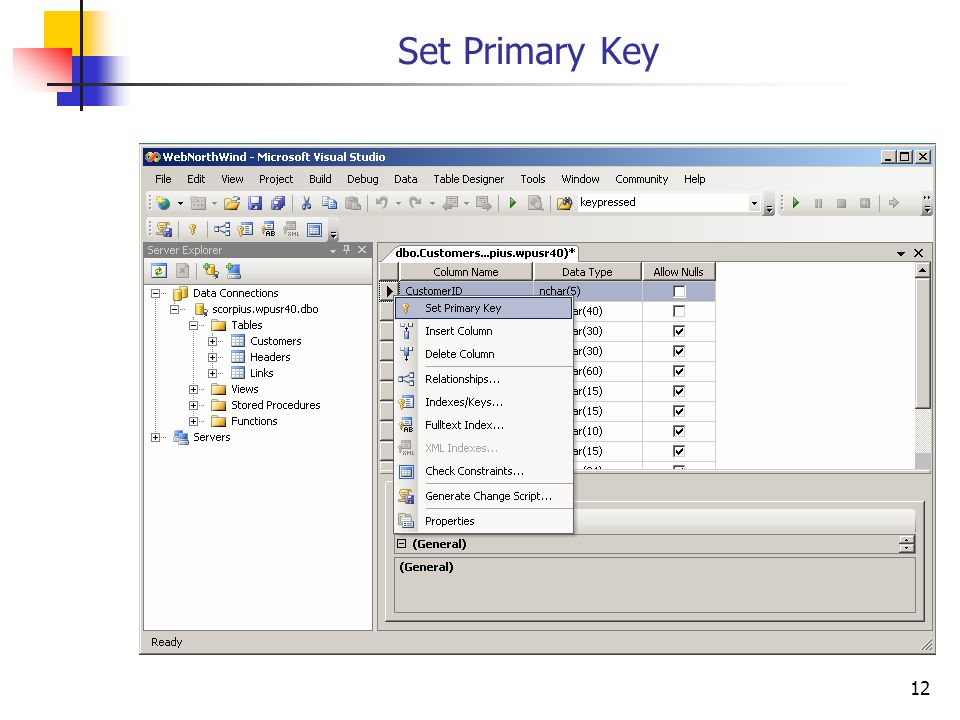Collapse the (General) properties section

pyautogui.click(x=402, y=544)
